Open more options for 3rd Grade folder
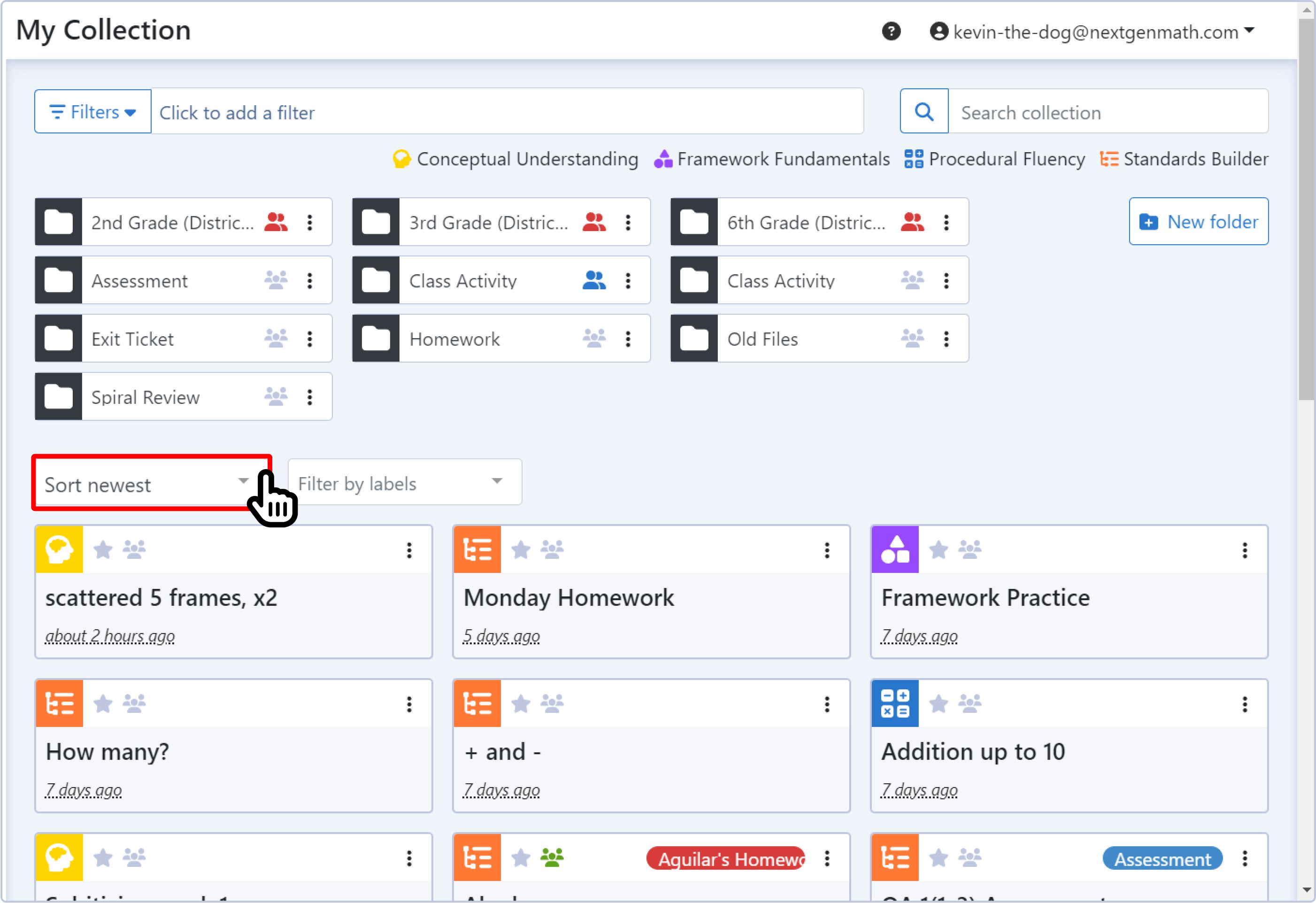1316x903 pixels. pyautogui.click(x=628, y=223)
